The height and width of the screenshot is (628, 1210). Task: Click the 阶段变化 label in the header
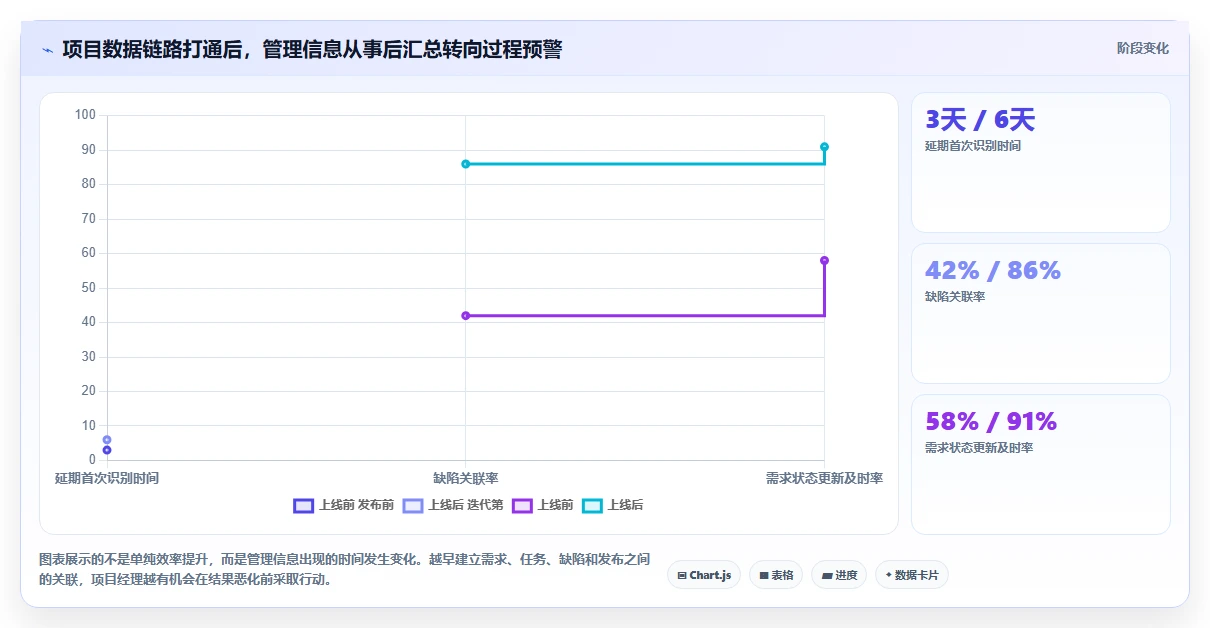[x=1142, y=48]
